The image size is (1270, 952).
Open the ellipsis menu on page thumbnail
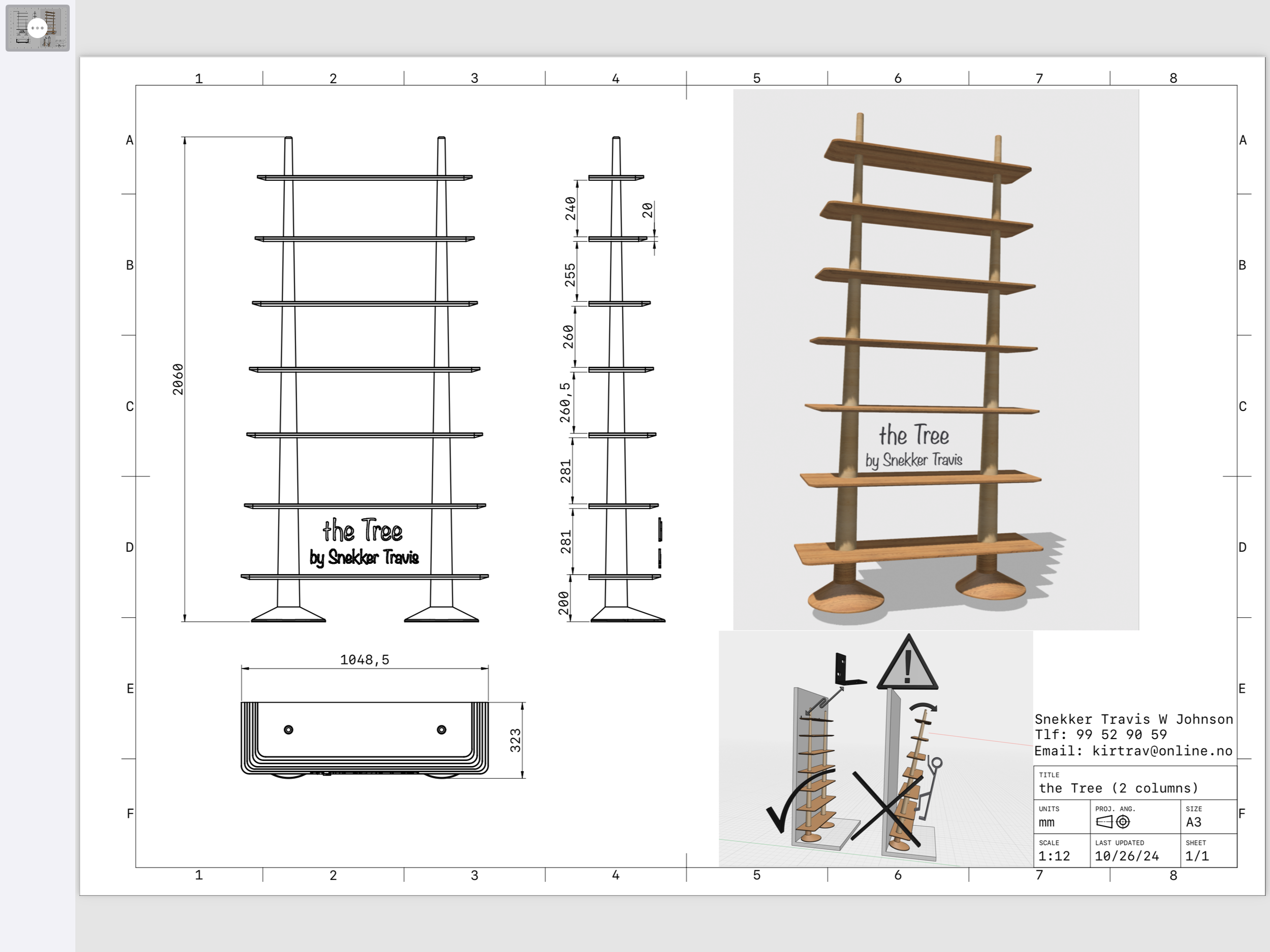coord(37,27)
